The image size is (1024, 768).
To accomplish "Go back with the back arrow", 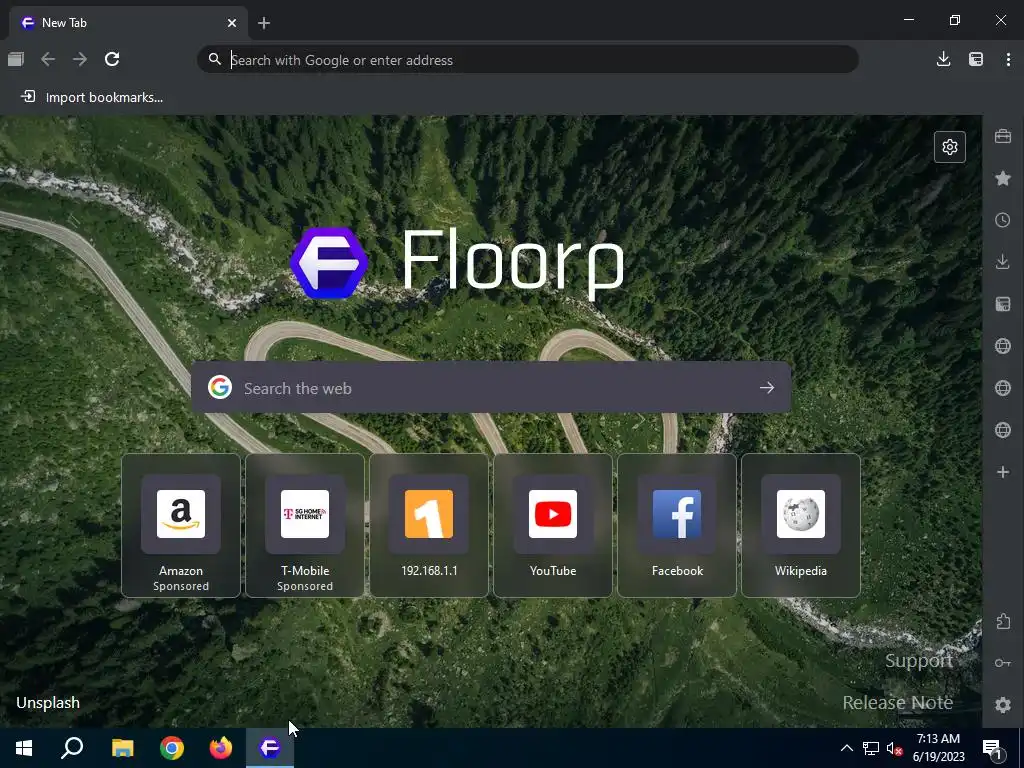I will click(48, 59).
